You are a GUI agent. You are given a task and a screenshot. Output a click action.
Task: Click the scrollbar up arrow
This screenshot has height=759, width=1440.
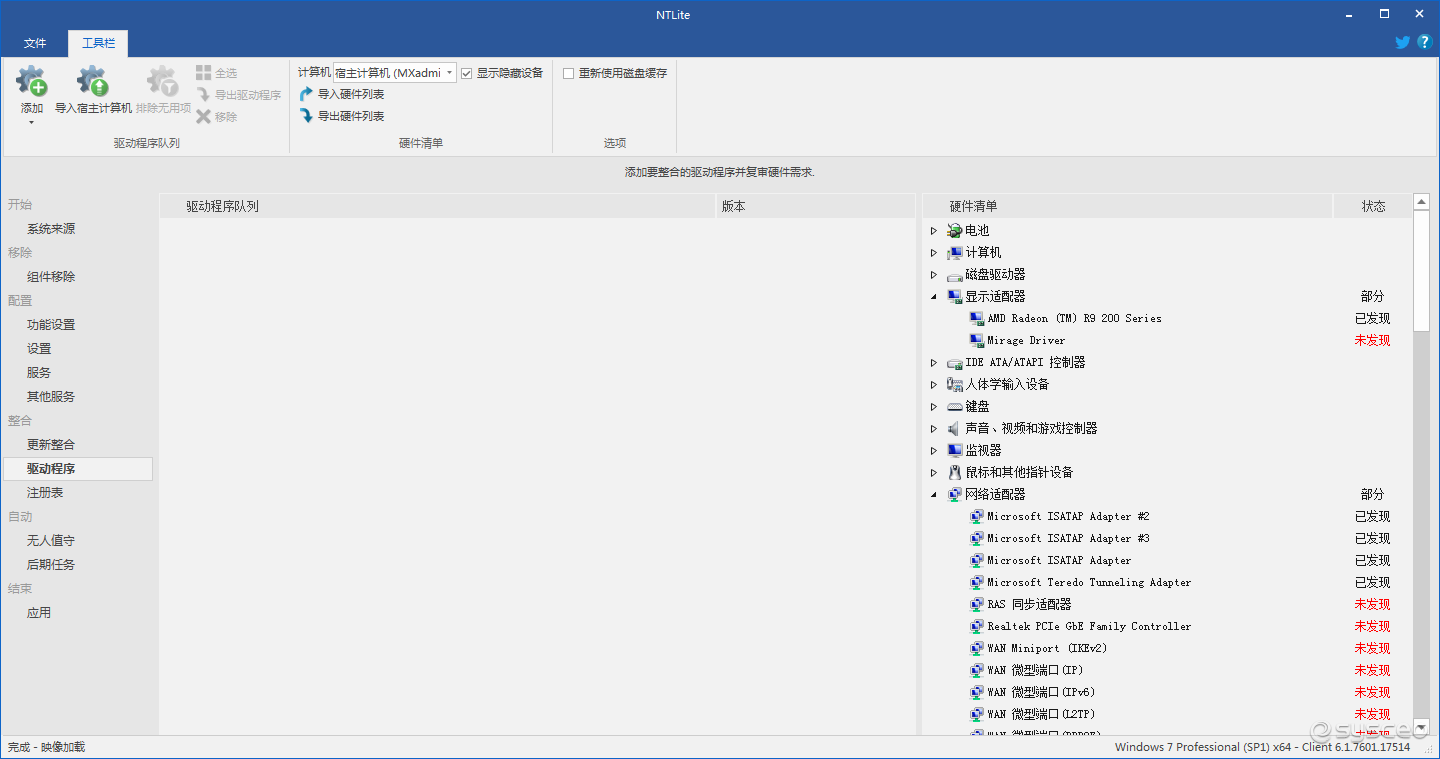click(x=1422, y=202)
